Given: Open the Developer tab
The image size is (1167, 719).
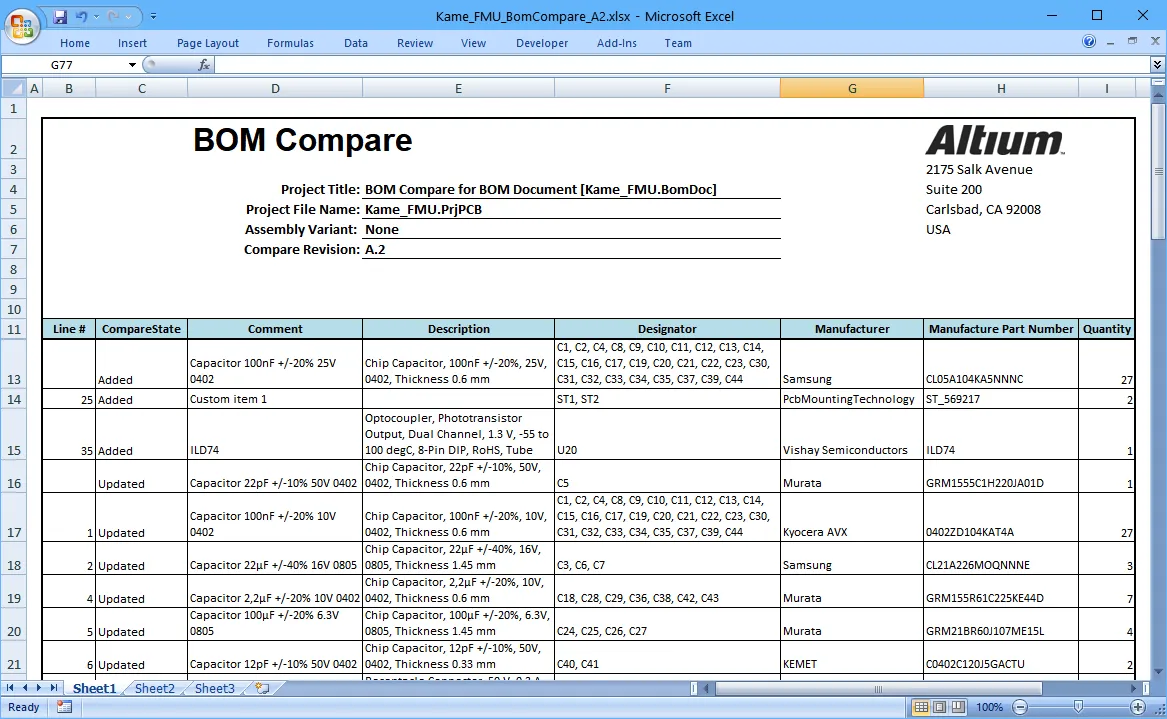Looking at the screenshot, I should 542,43.
